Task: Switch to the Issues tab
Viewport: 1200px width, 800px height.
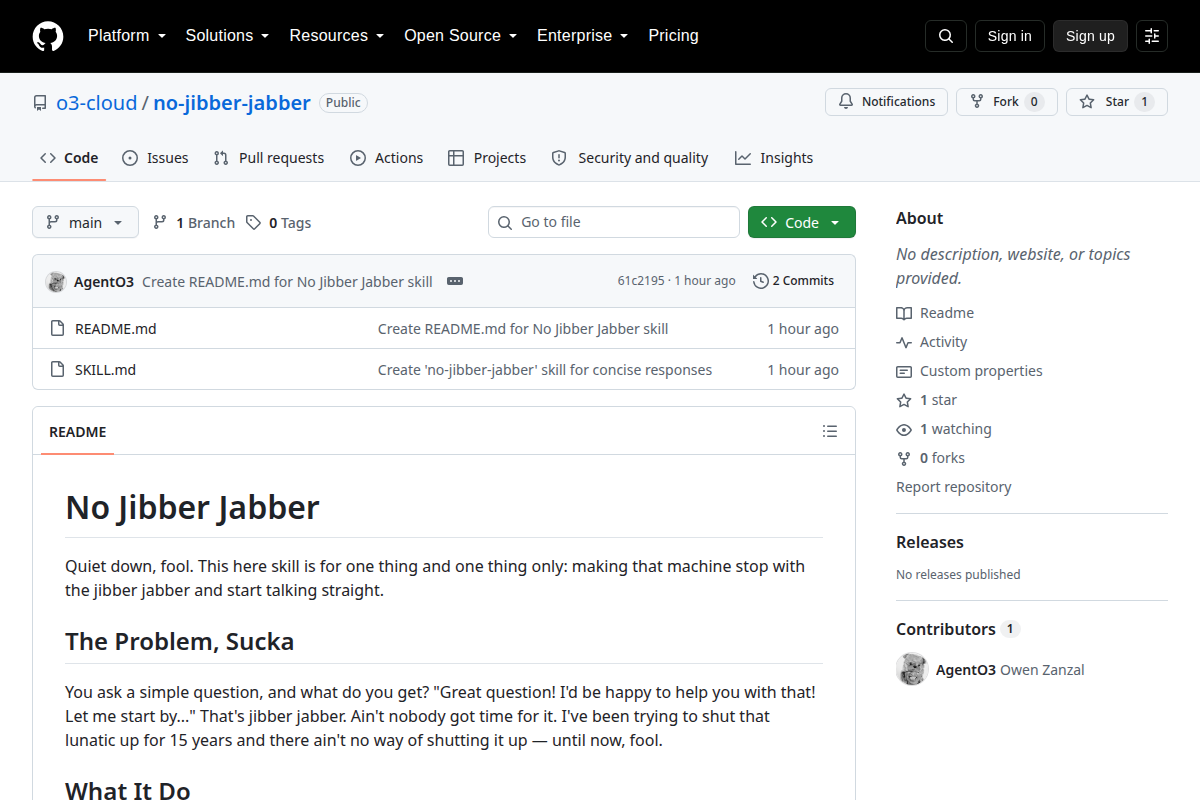Action: pos(155,158)
